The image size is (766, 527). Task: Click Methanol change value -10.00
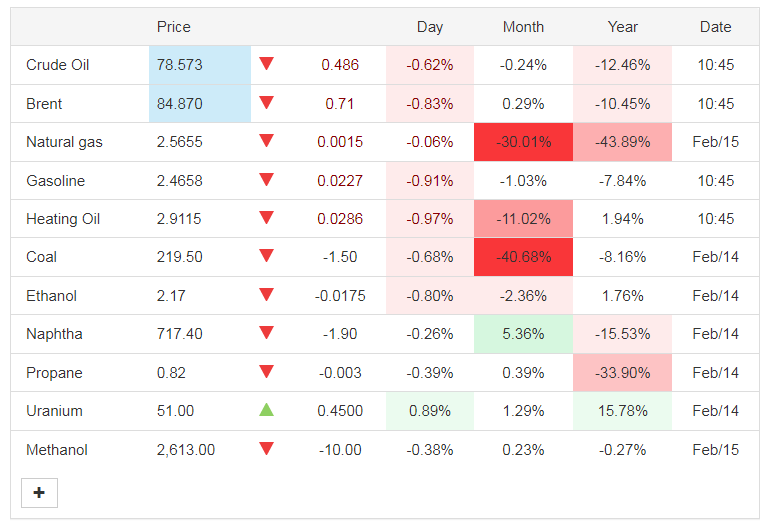click(340, 450)
